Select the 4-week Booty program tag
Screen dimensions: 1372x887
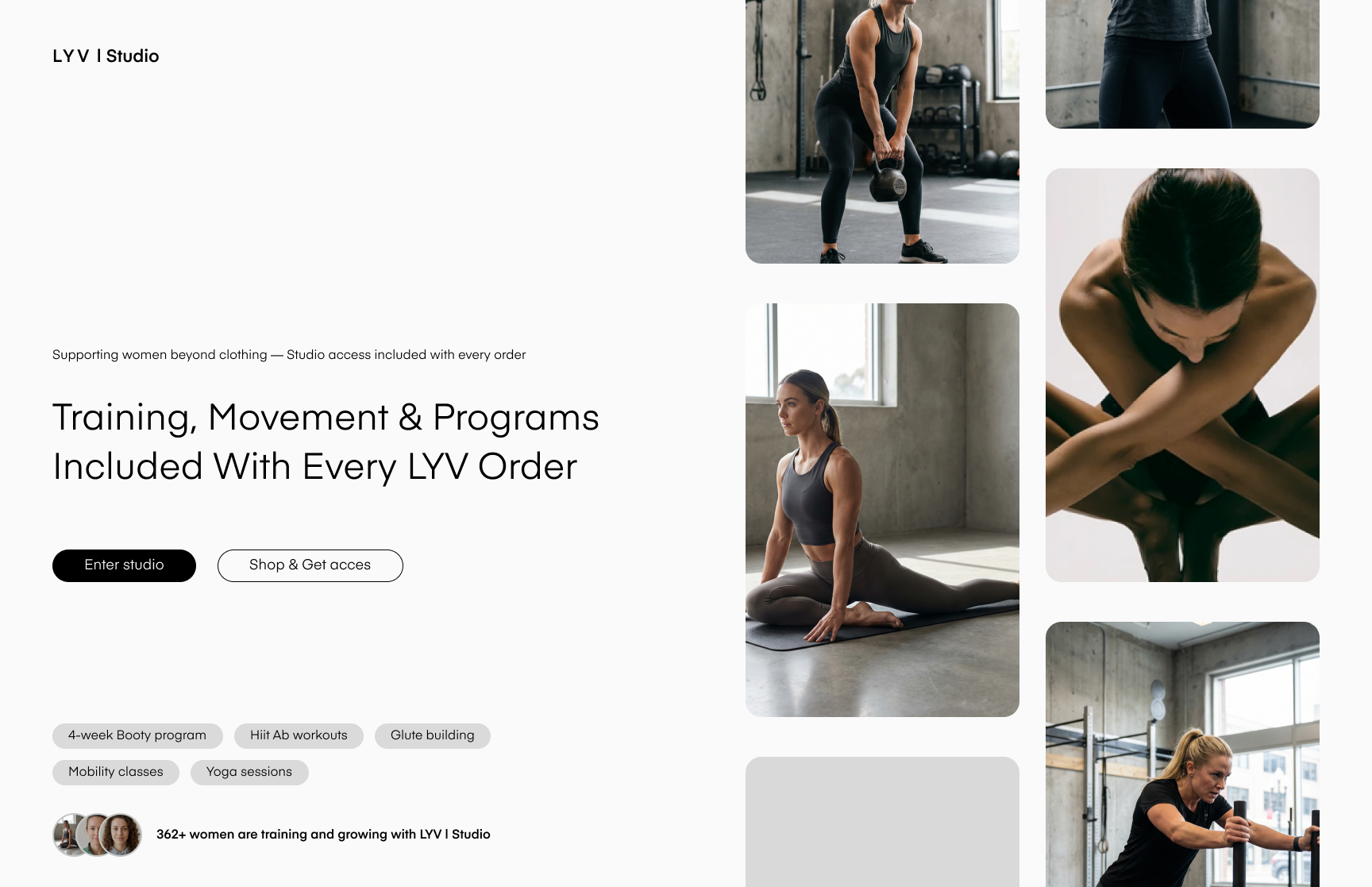coord(137,736)
